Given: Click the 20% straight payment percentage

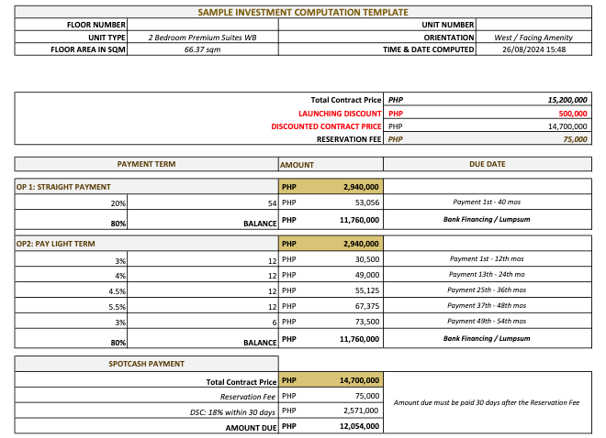Looking at the screenshot, I should pos(118,203).
